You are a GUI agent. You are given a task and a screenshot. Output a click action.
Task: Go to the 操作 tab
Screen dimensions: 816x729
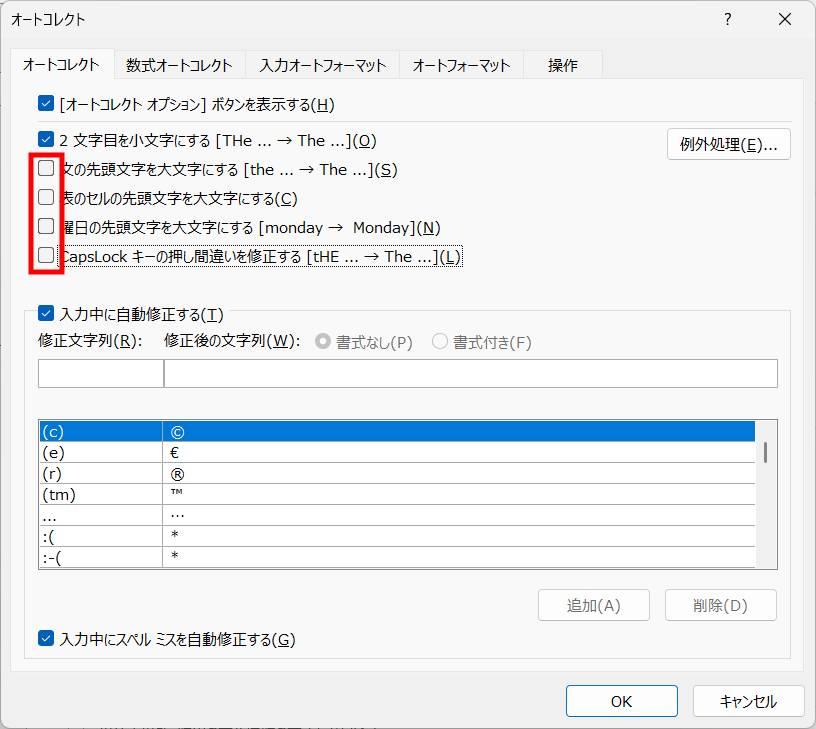(x=562, y=65)
